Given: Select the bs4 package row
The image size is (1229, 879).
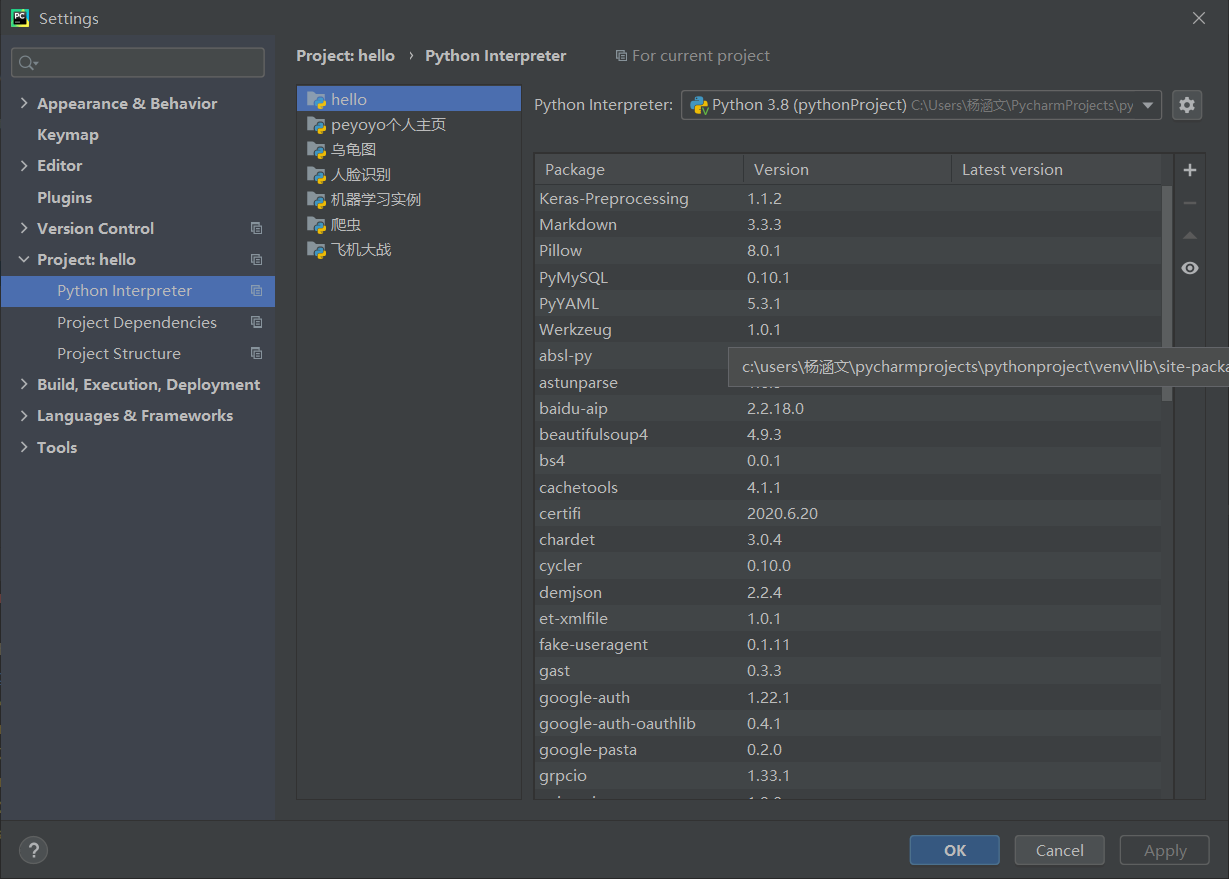Looking at the screenshot, I should (x=848, y=460).
